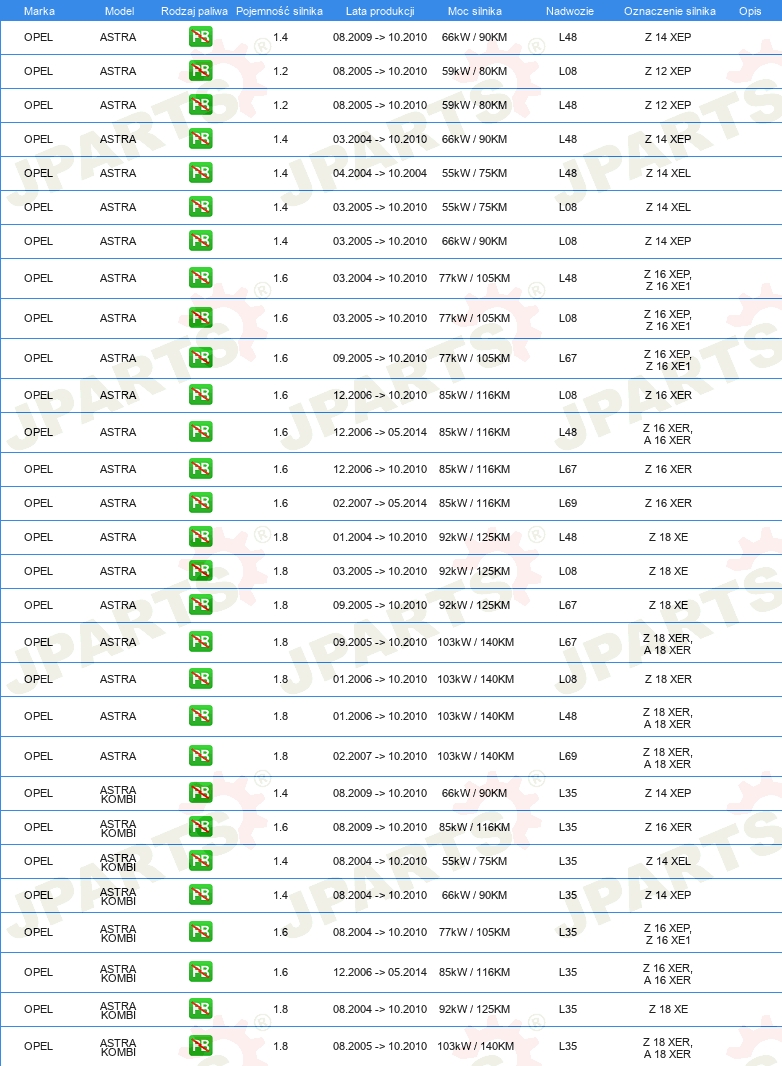The image size is (782, 1066).
Task: Select the date cell 01.2004 -> 10.2010
Action: click(x=380, y=537)
